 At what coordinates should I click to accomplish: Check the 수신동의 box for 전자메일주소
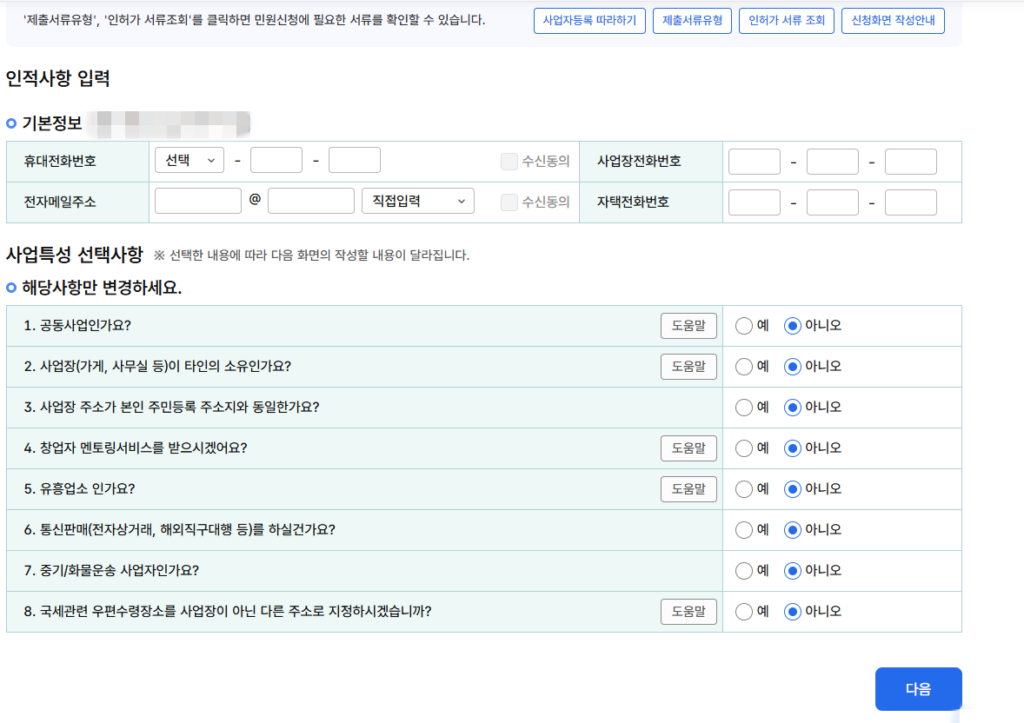509,202
